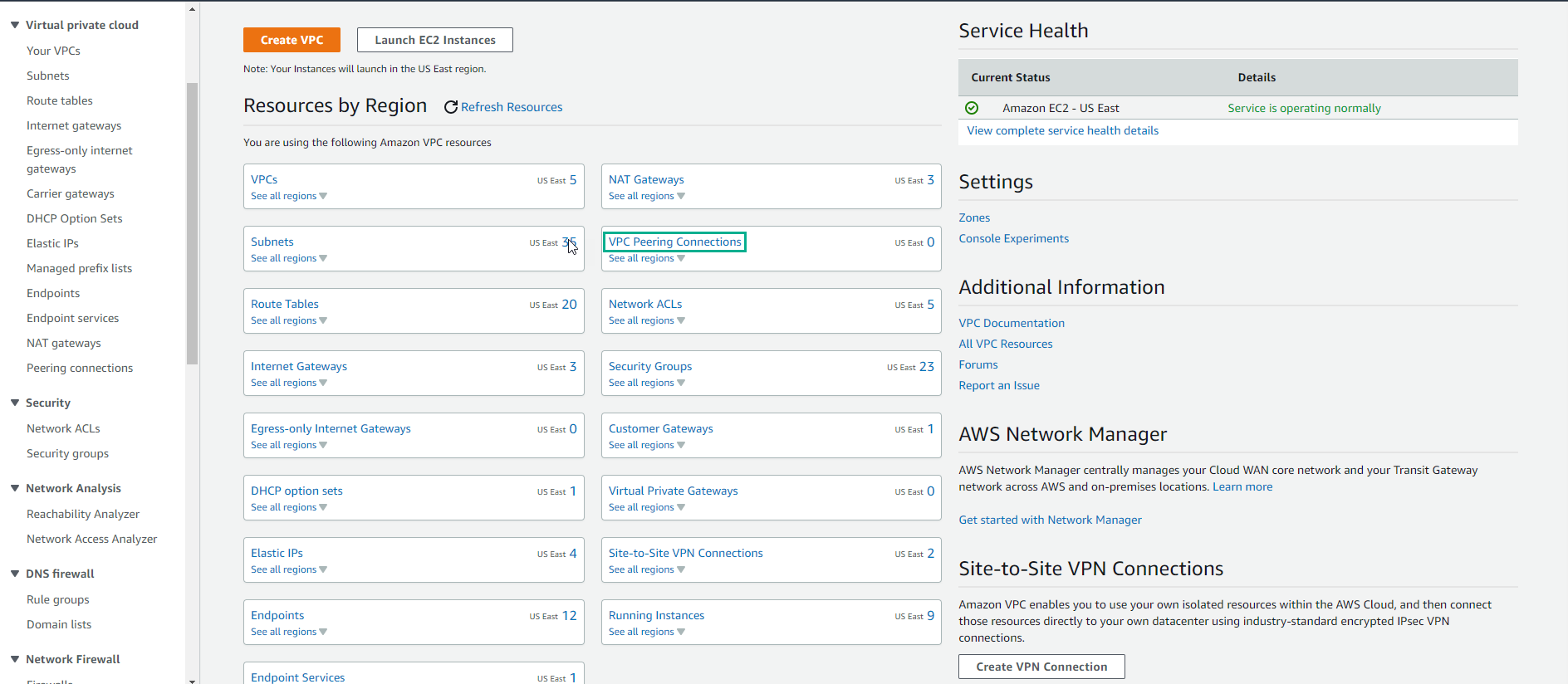Screen dimensions: 1568x684
Task: Click Refresh Resources link
Action: click(x=512, y=107)
